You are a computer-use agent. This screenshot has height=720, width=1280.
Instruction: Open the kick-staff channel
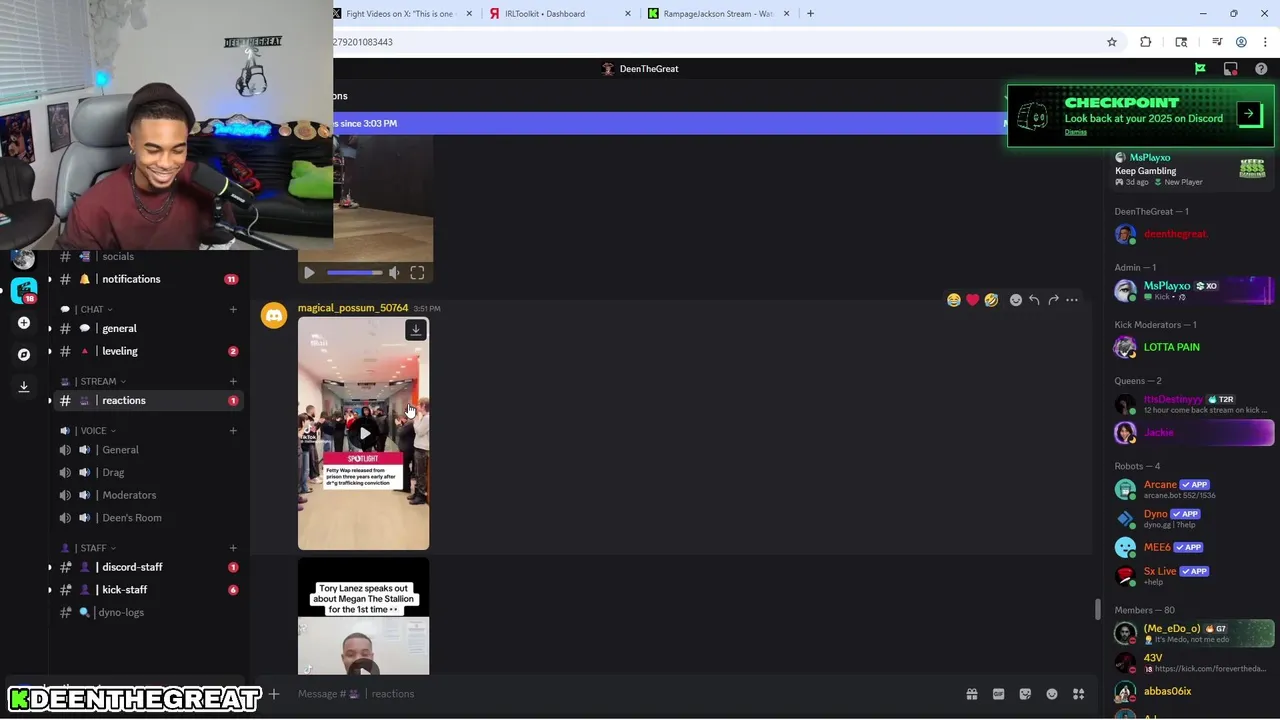tap(149, 590)
